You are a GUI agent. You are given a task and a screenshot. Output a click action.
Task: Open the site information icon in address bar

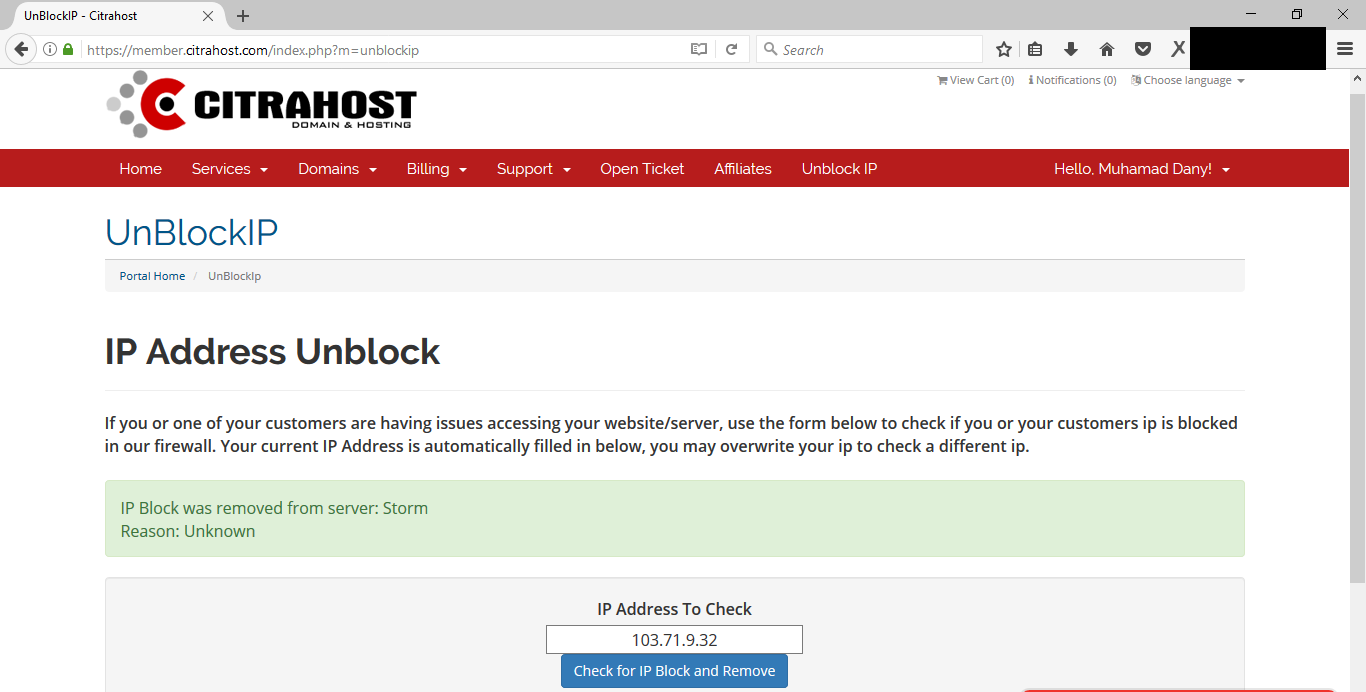point(50,49)
